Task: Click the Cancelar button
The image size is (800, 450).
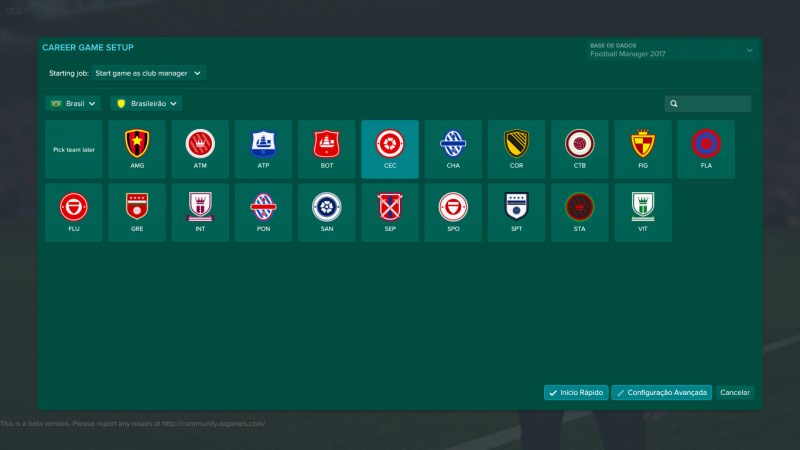Action: click(x=735, y=392)
